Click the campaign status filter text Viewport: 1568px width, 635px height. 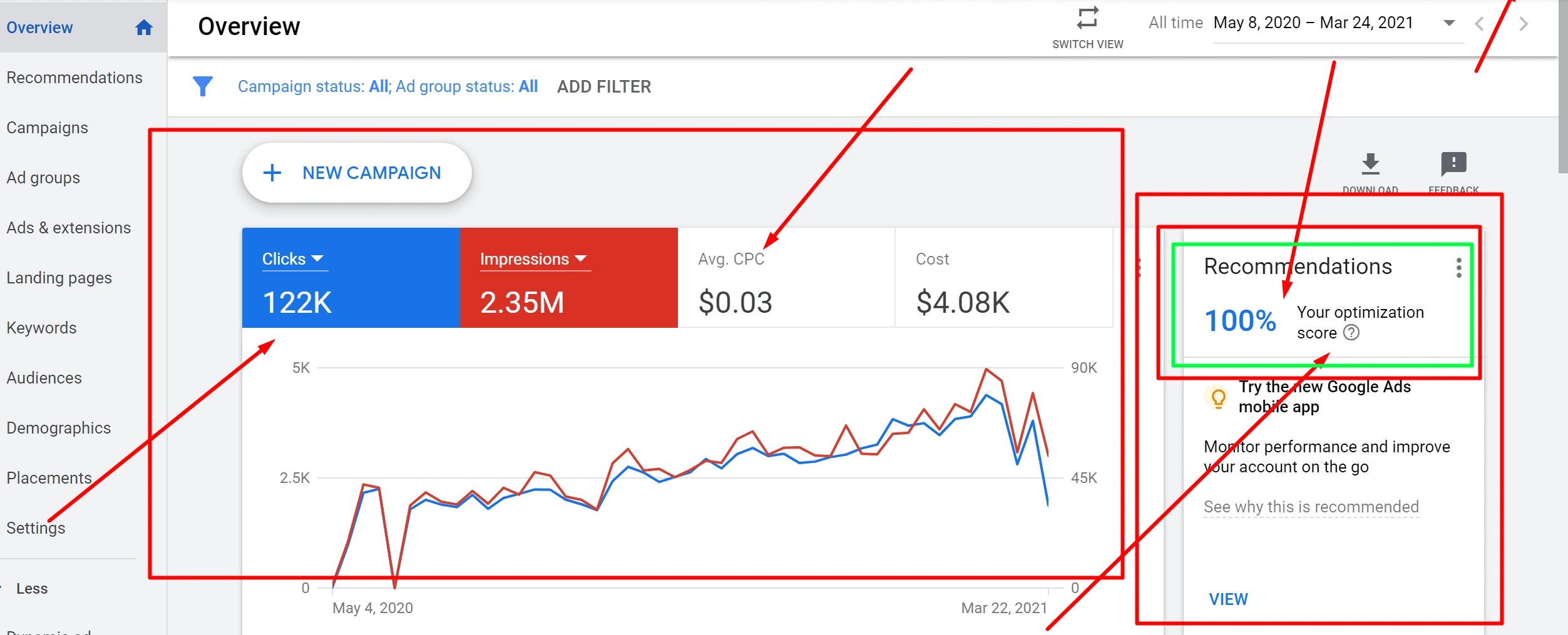[x=387, y=86]
